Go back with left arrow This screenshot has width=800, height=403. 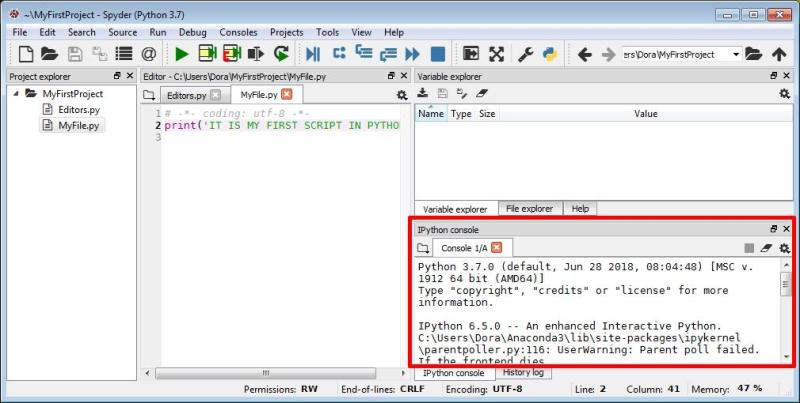click(585, 54)
